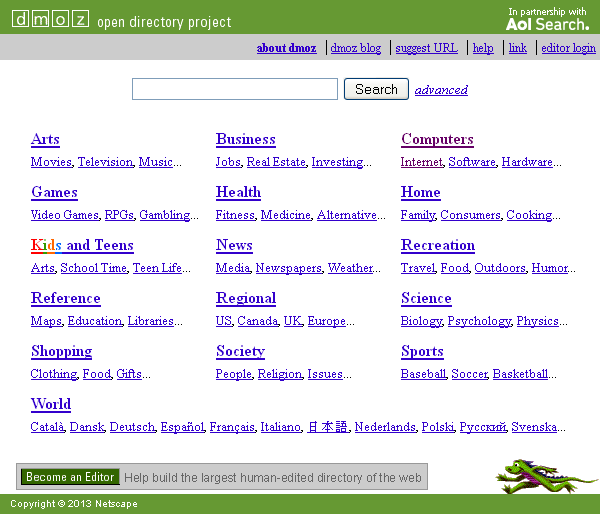This screenshot has width=600, height=515.
Task: Open the Home category
Action: pos(421,192)
